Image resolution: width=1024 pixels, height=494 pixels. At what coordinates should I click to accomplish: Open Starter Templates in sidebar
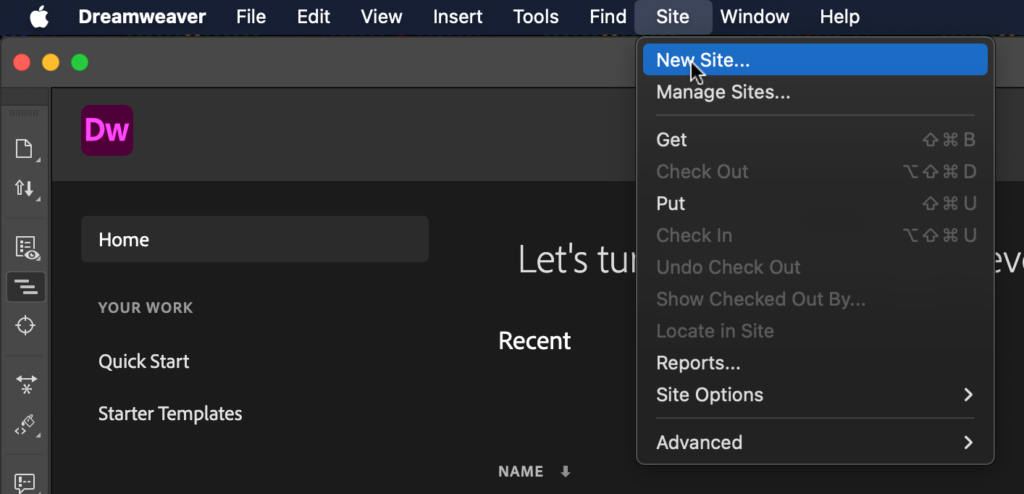coord(170,413)
